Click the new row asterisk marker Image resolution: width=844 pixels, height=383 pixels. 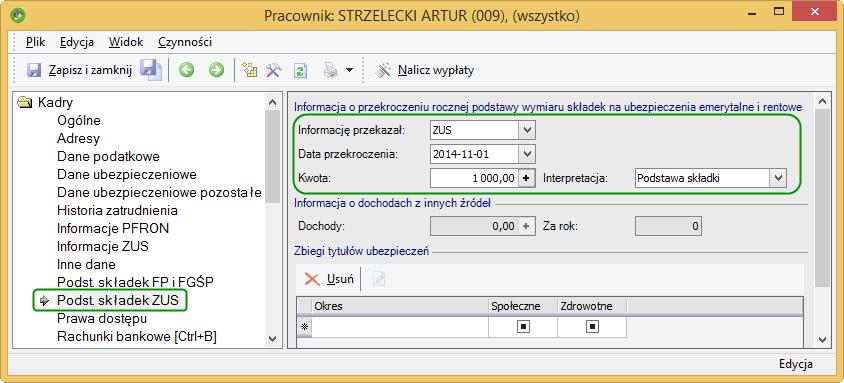304,327
